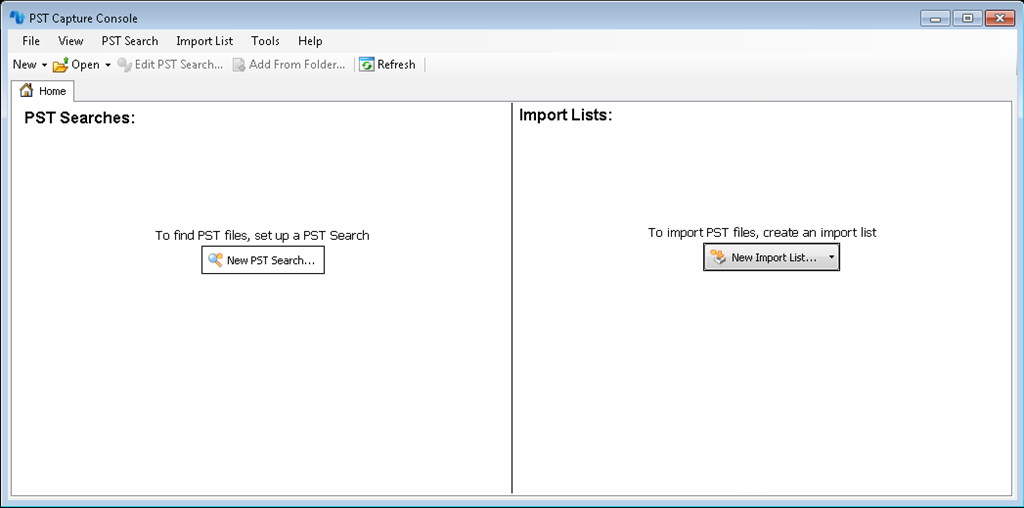Click 'To find PST files' instruction text
Screen dimensions: 1024x508
tap(262, 236)
